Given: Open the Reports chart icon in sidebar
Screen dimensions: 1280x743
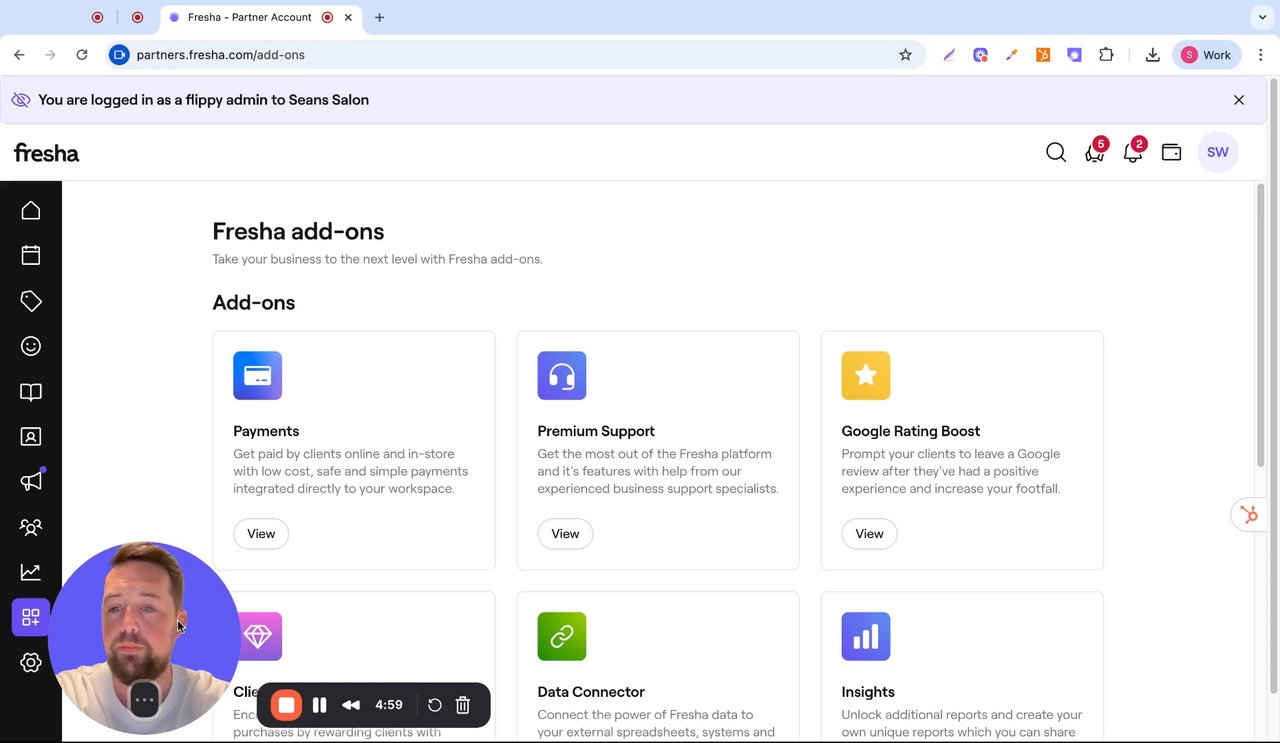Looking at the screenshot, I should pyautogui.click(x=31, y=572).
